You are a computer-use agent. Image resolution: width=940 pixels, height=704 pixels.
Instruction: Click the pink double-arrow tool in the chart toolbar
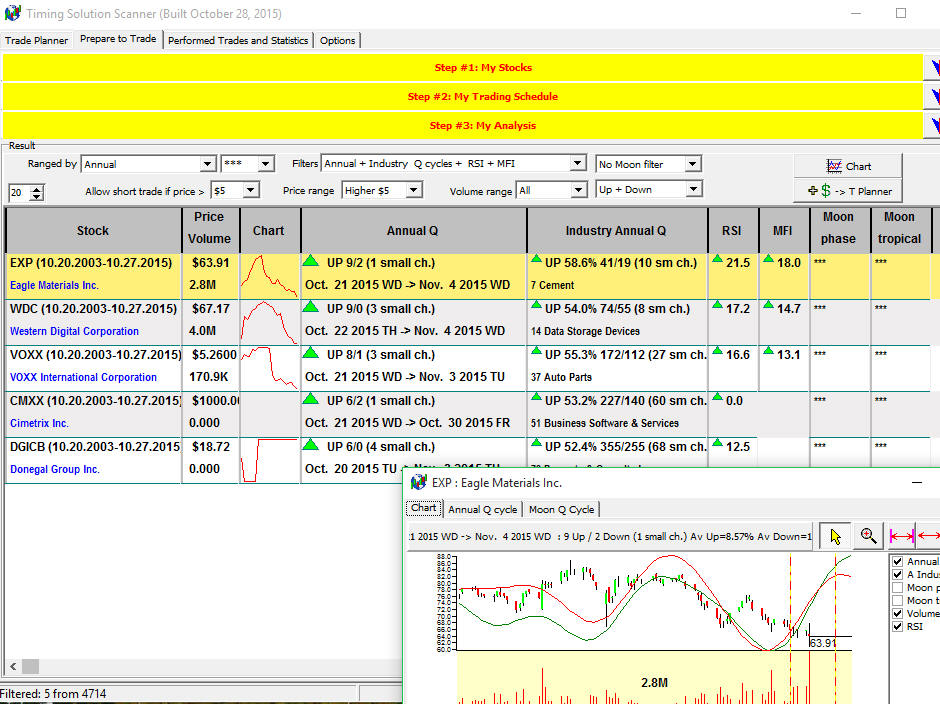[x=902, y=536]
